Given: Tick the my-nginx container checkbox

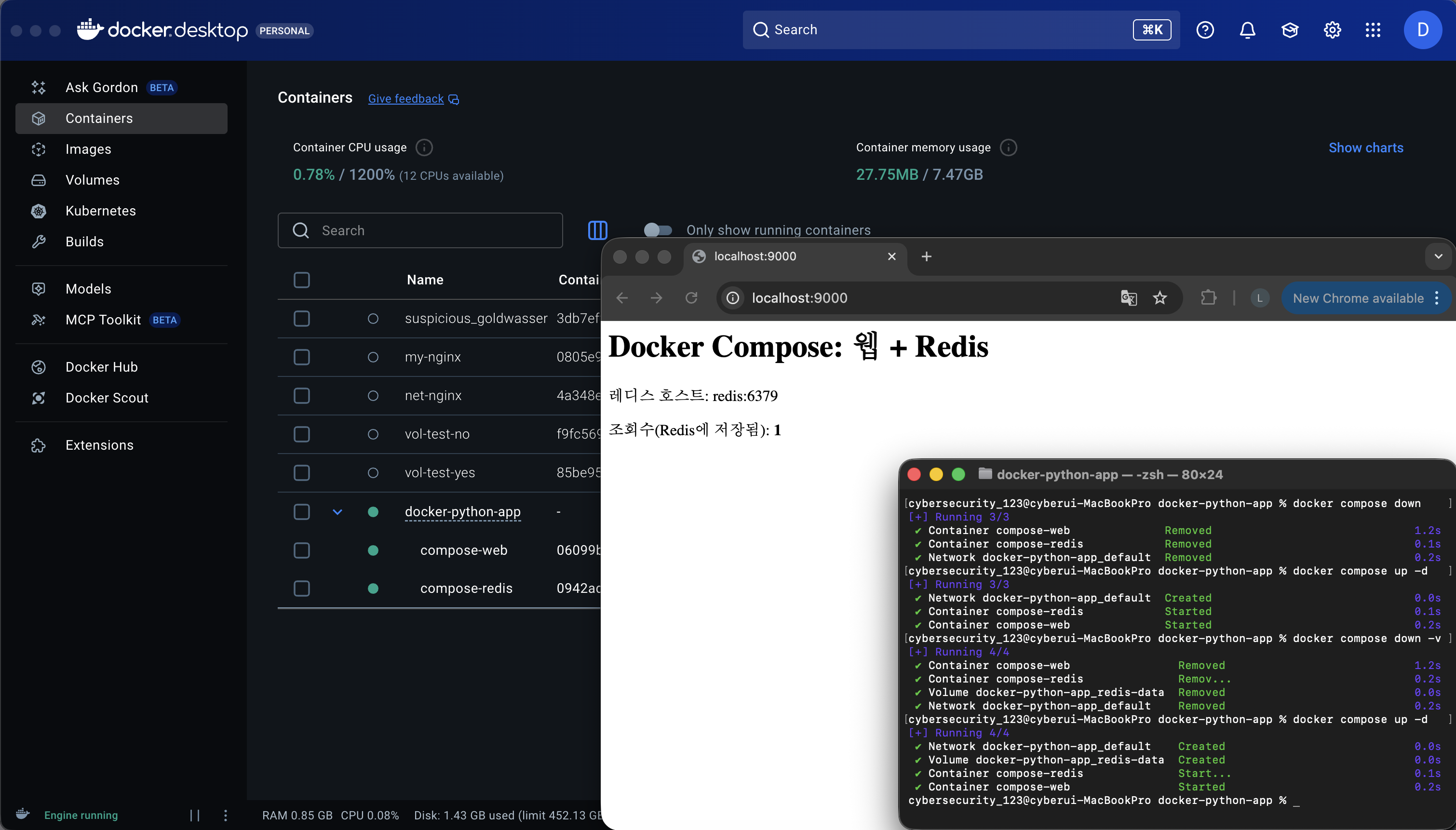Looking at the screenshot, I should coord(302,357).
